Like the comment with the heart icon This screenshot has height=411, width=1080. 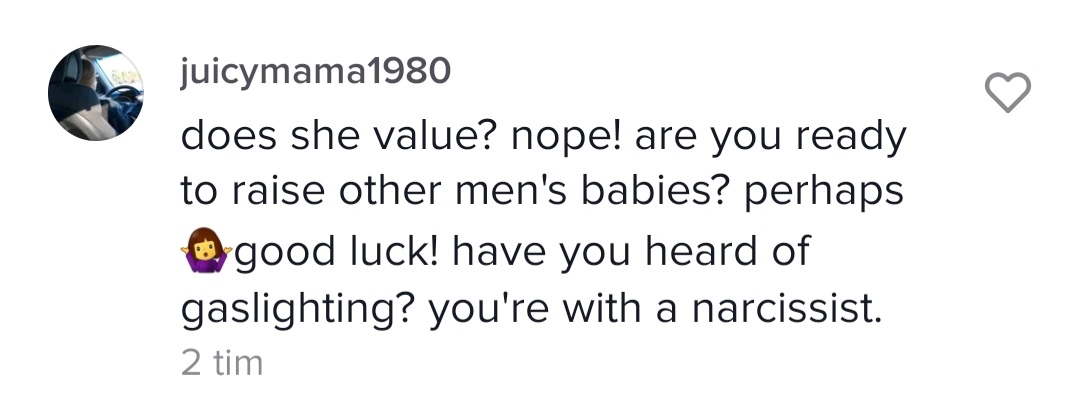[x=1008, y=92]
